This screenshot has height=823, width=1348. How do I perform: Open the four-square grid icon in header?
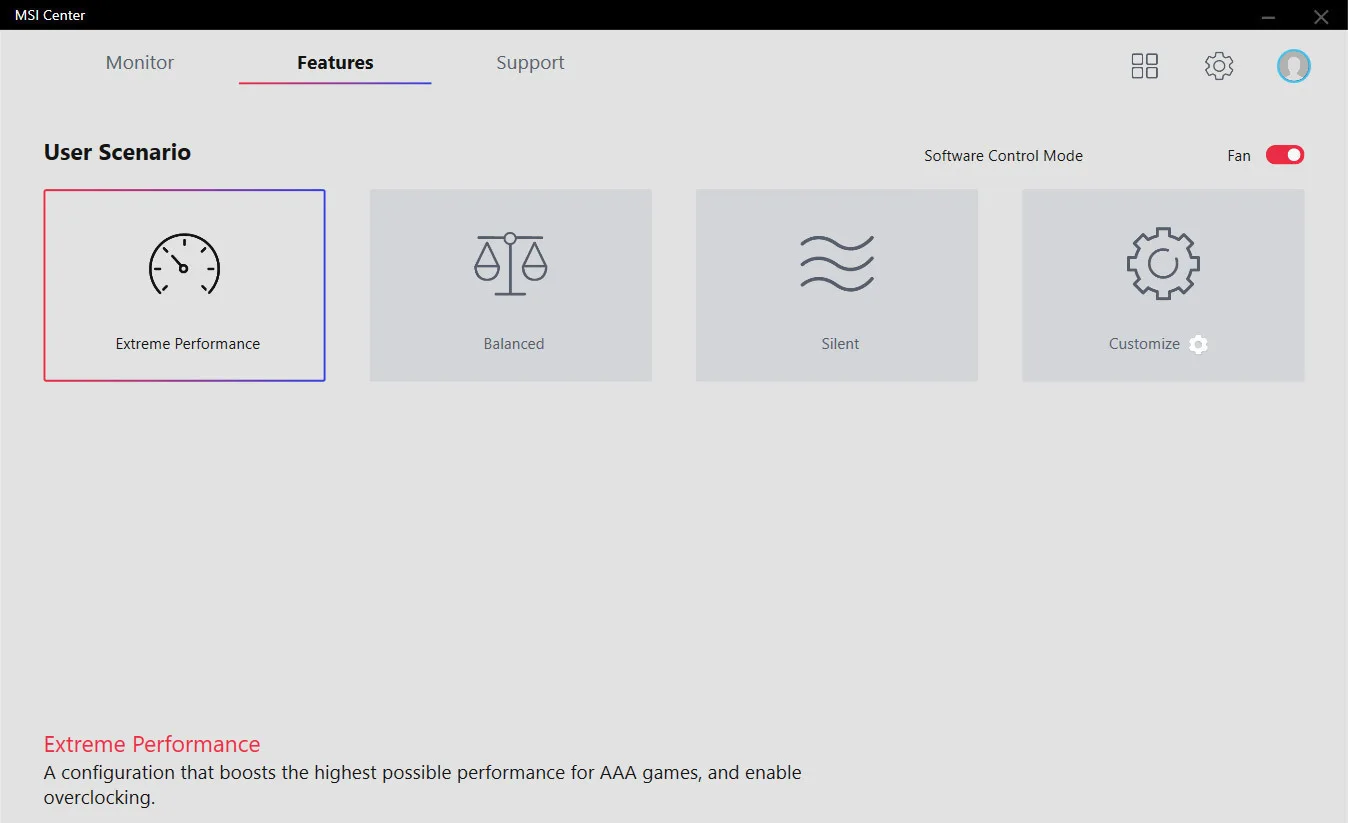point(1144,66)
